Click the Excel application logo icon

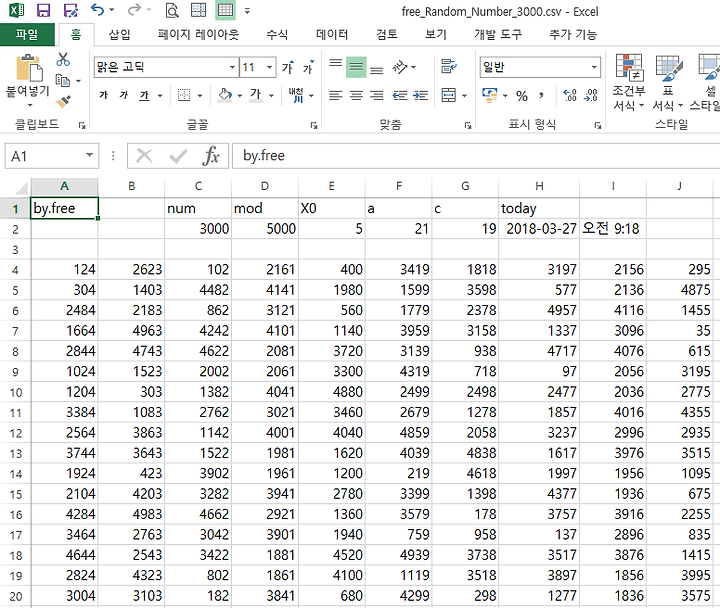17,10
